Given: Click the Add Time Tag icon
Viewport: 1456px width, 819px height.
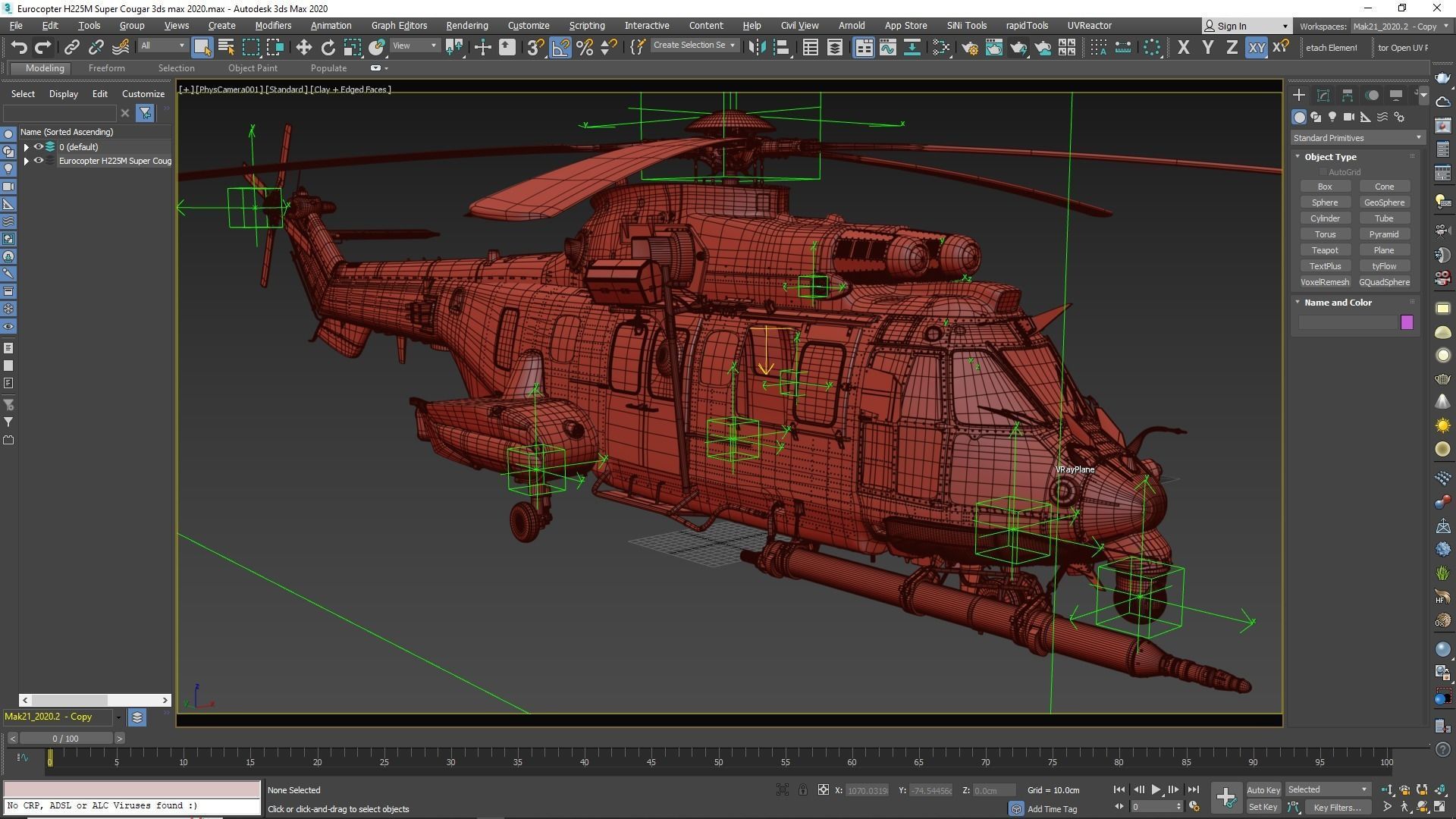Looking at the screenshot, I should [1017, 808].
